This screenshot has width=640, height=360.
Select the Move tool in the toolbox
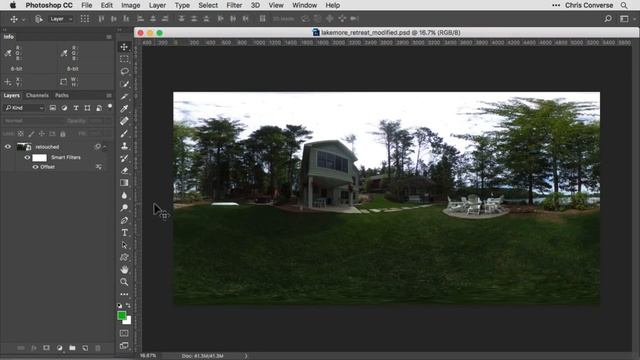pyautogui.click(x=124, y=47)
